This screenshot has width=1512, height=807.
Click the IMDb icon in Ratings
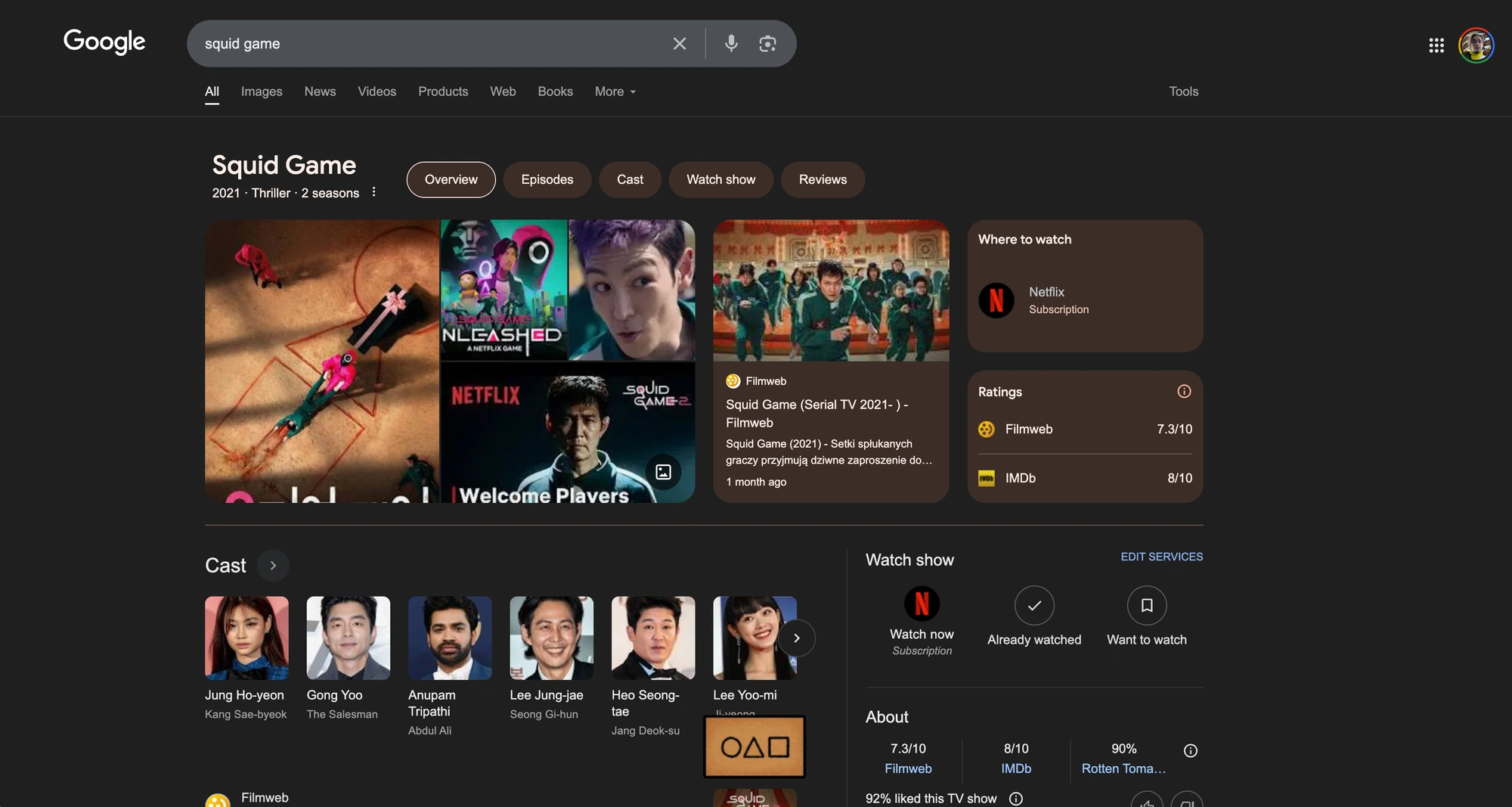click(x=987, y=478)
